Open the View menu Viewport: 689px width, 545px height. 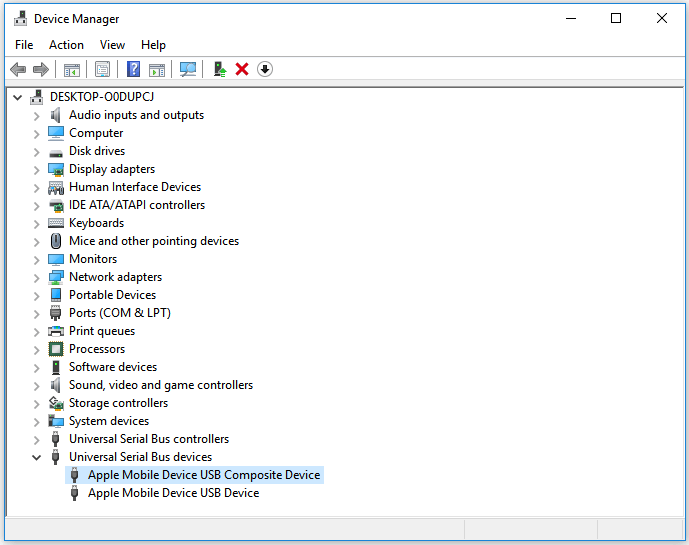(x=112, y=45)
